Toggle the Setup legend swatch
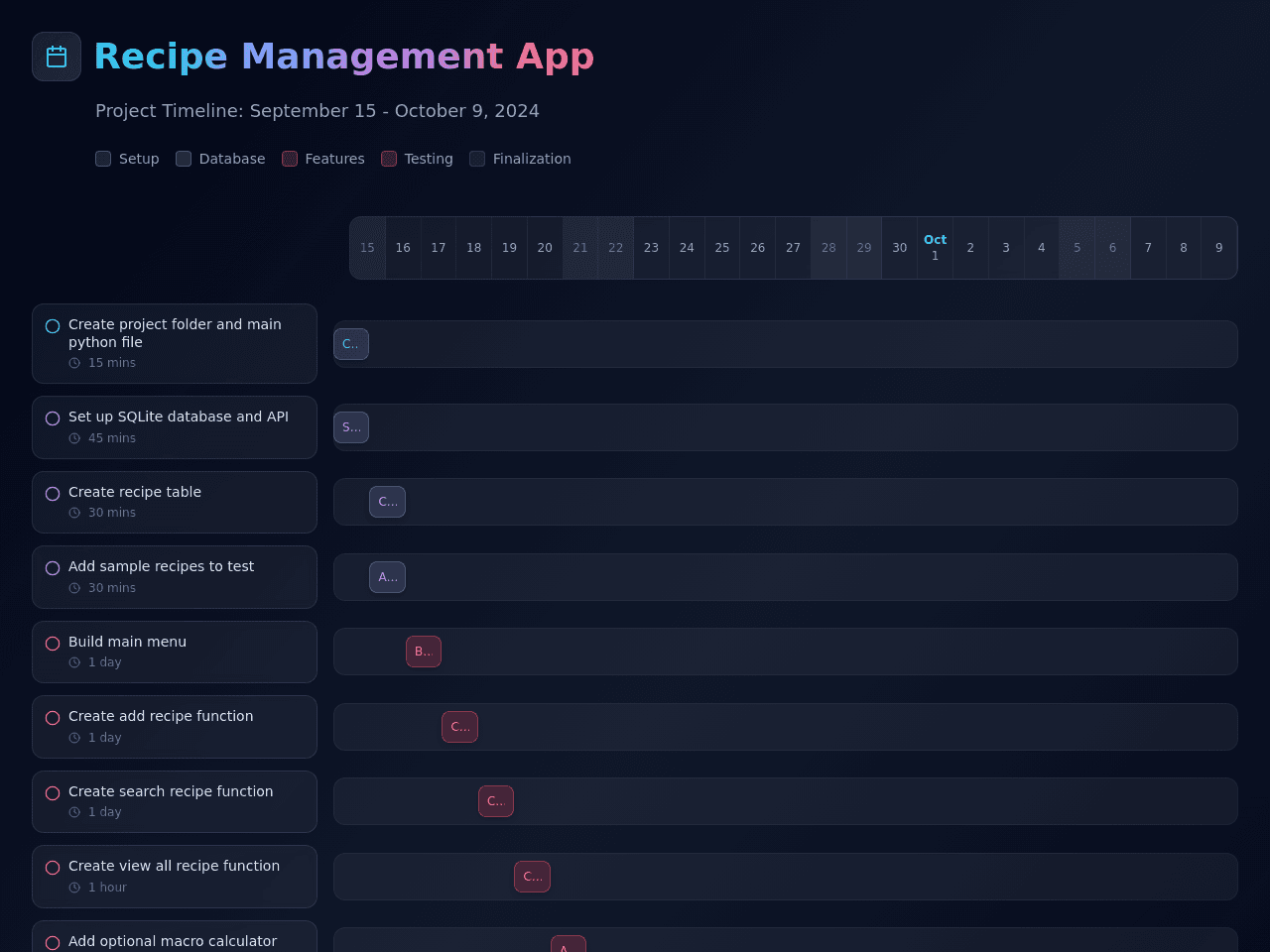Screen dimensions: 1270x952 pyautogui.click(x=103, y=159)
